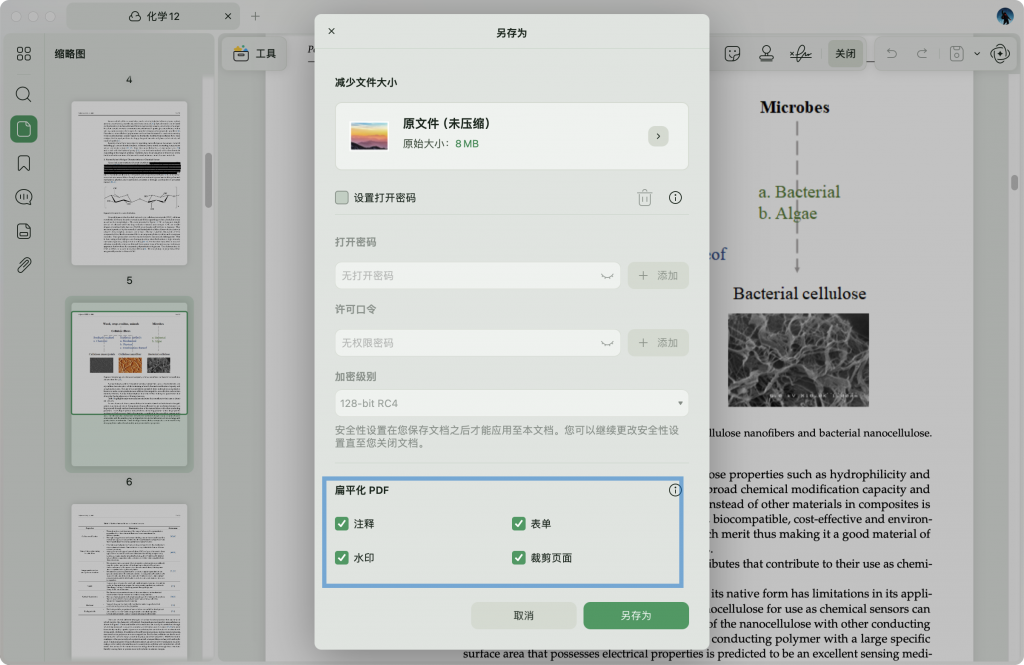Enable the 设置打开密码 checkbox
Image resolution: width=1024 pixels, height=665 pixels.
[x=342, y=198]
